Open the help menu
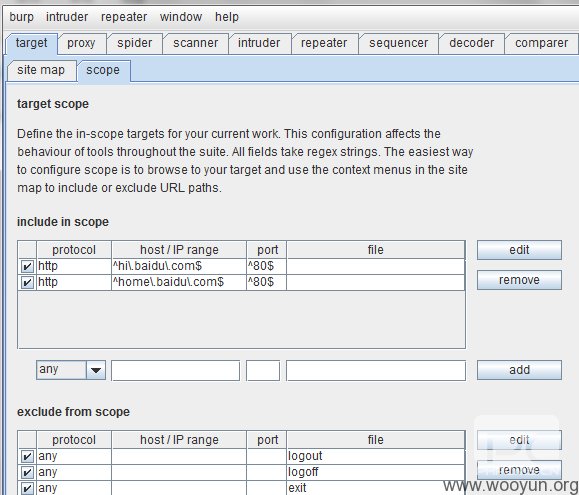The height and width of the screenshot is (495, 579). pos(227,17)
